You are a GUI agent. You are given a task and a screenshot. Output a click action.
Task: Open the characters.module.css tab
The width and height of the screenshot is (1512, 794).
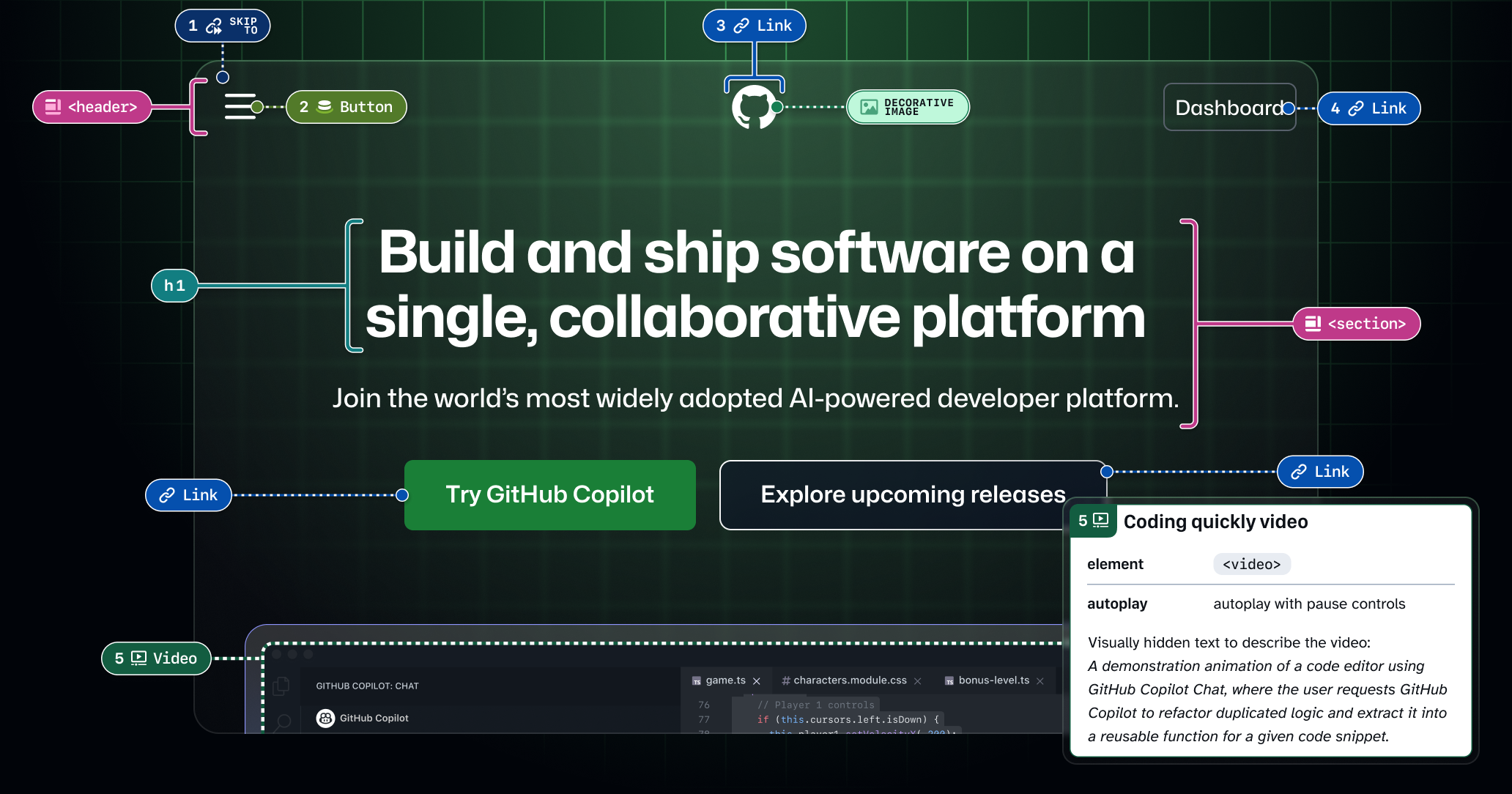(x=846, y=680)
